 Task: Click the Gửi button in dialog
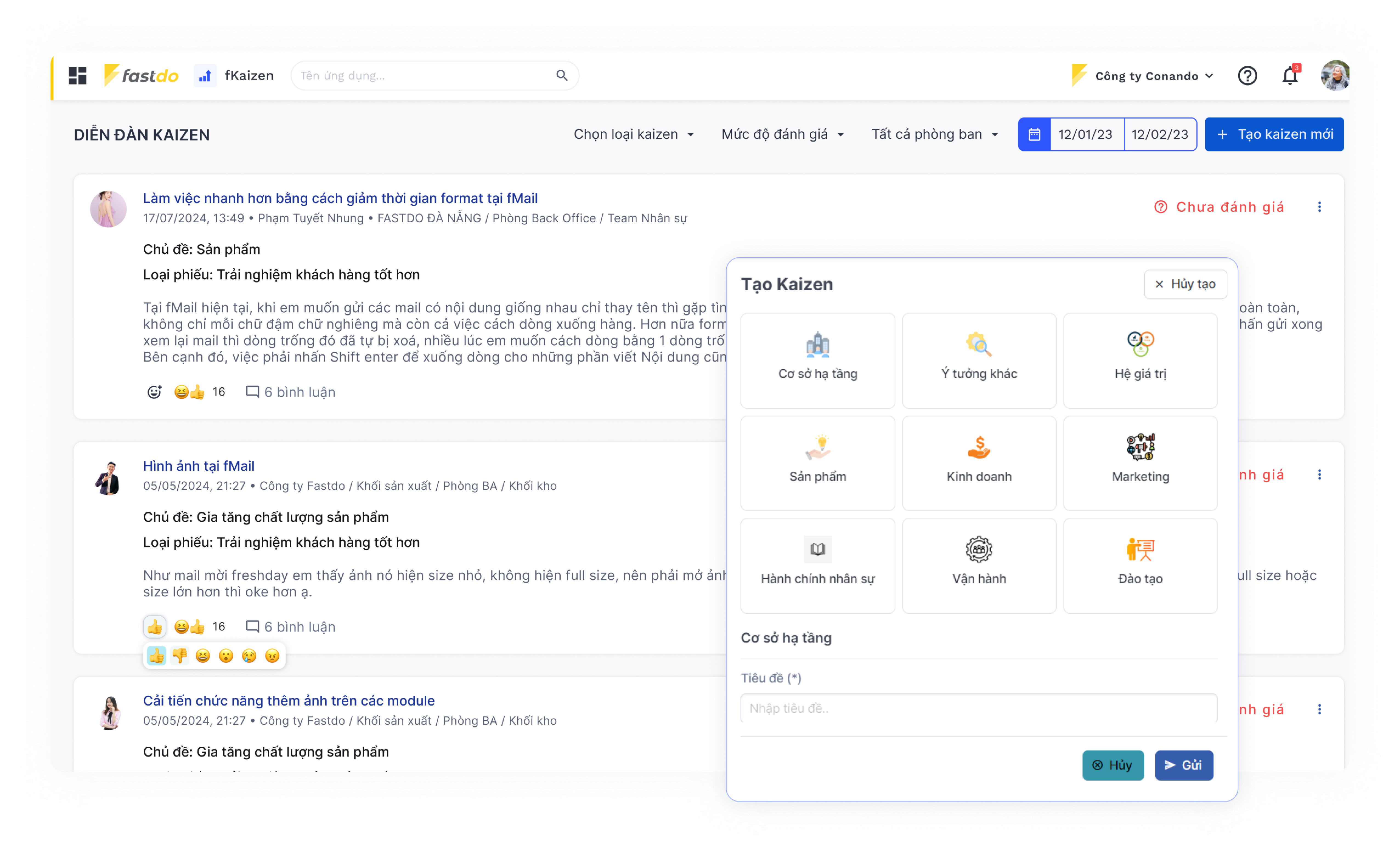click(1184, 765)
